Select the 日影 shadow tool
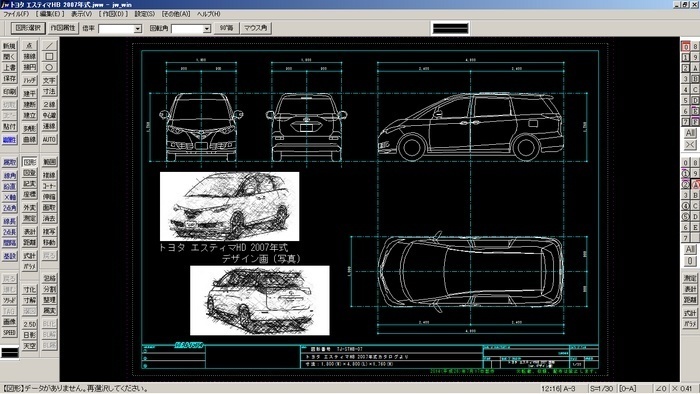The width and height of the screenshot is (700, 394). click(x=29, y=335)
